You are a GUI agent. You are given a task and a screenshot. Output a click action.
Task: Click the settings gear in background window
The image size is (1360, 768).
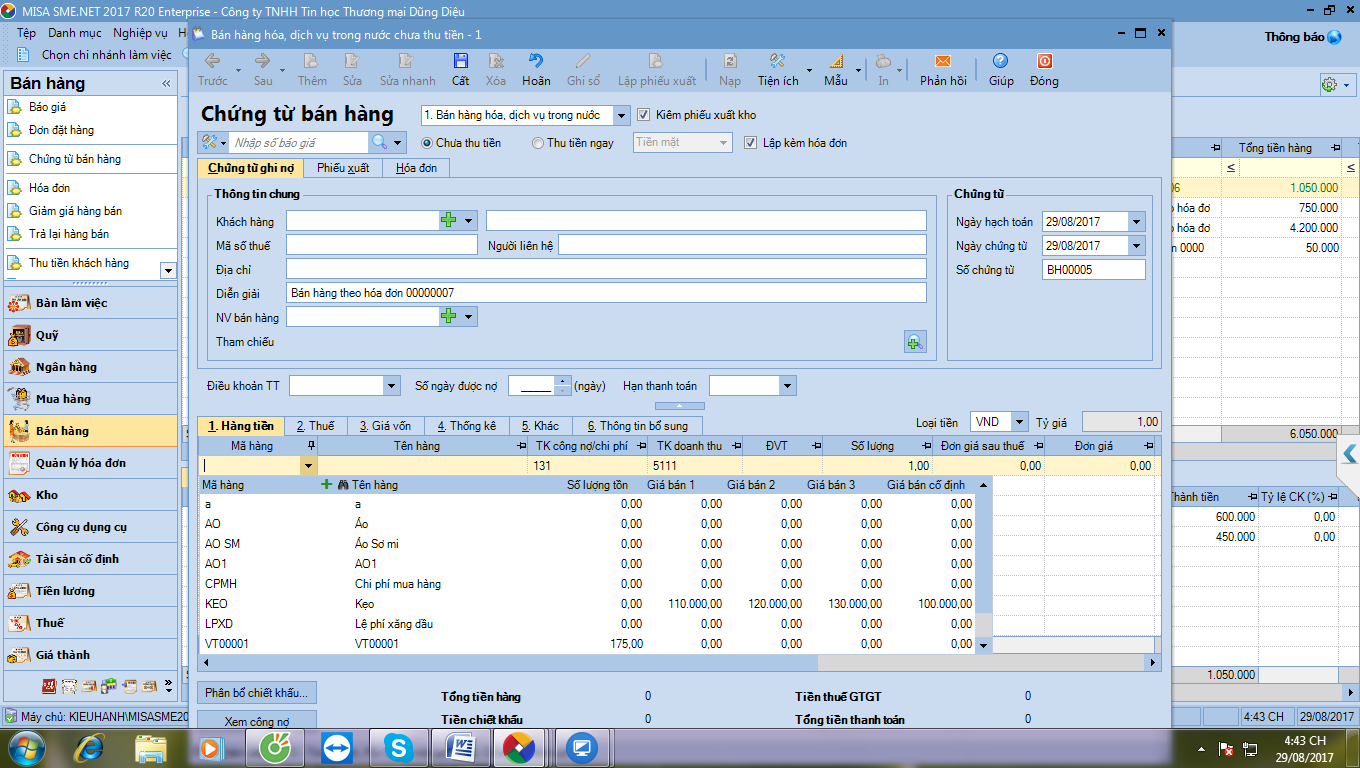click(1329, 85)
